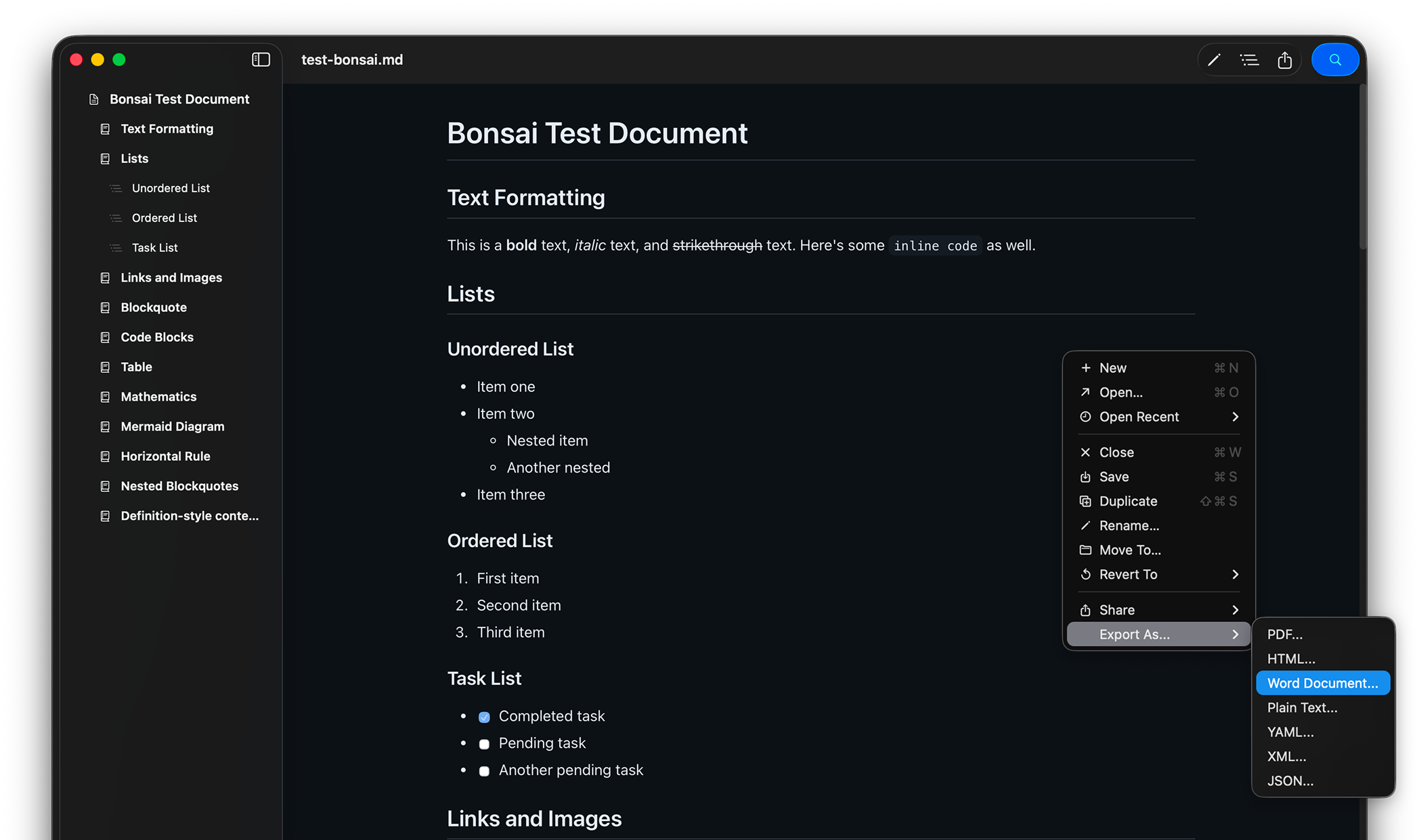The width and height of the screenshot is (1419, 840).
Task: Click the plus icon next to New
Action: (x=1085, y=368)
